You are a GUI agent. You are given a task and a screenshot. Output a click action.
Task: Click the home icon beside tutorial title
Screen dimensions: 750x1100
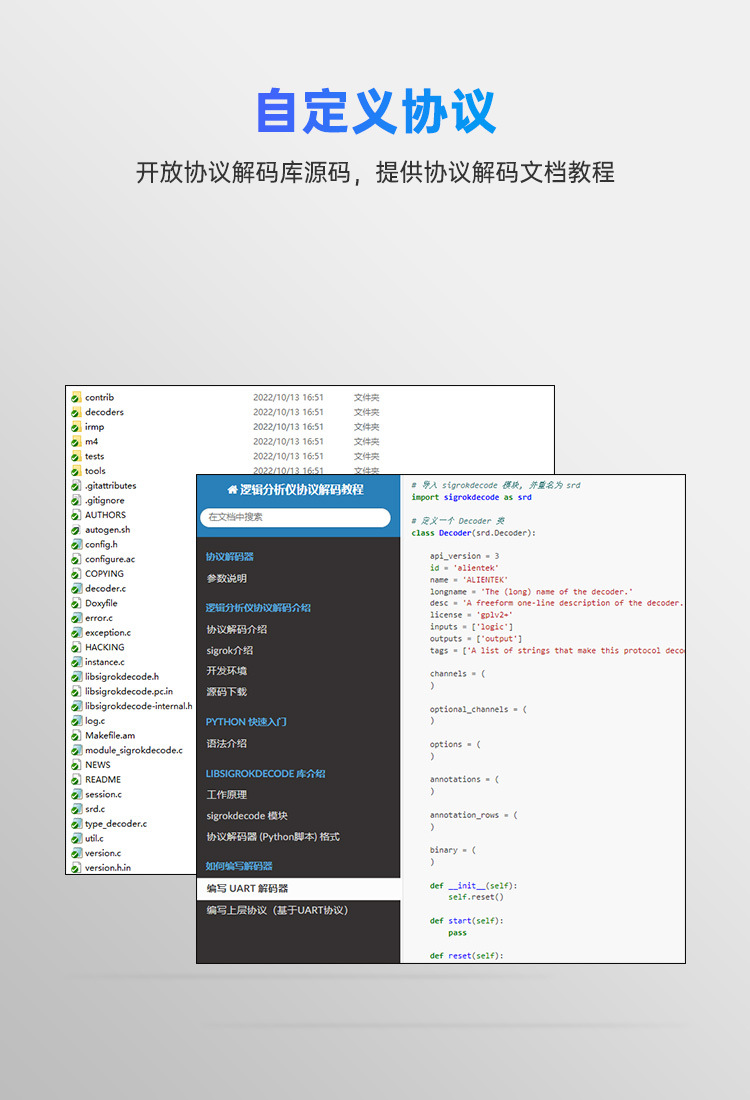pyautogui.click(x=232, y=490)
